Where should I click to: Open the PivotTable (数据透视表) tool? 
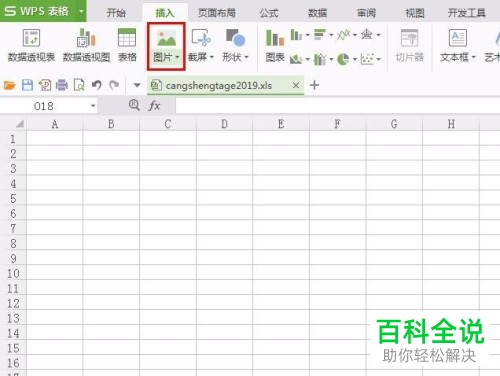coord(31,46)
